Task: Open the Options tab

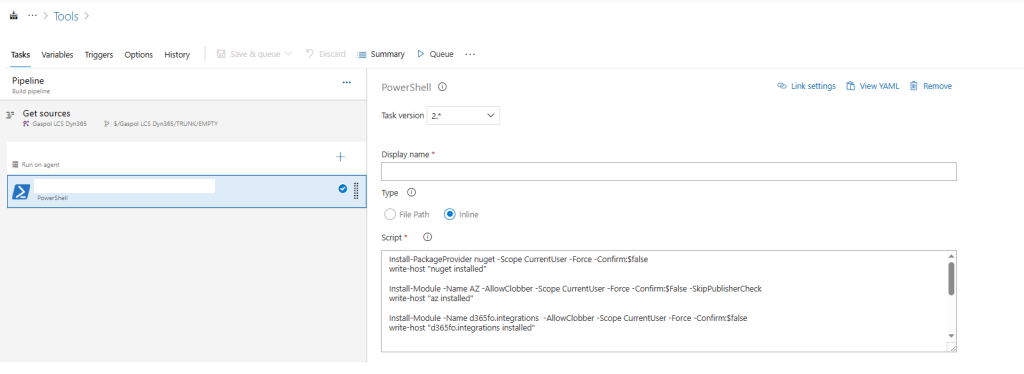Action: (138, 55)
